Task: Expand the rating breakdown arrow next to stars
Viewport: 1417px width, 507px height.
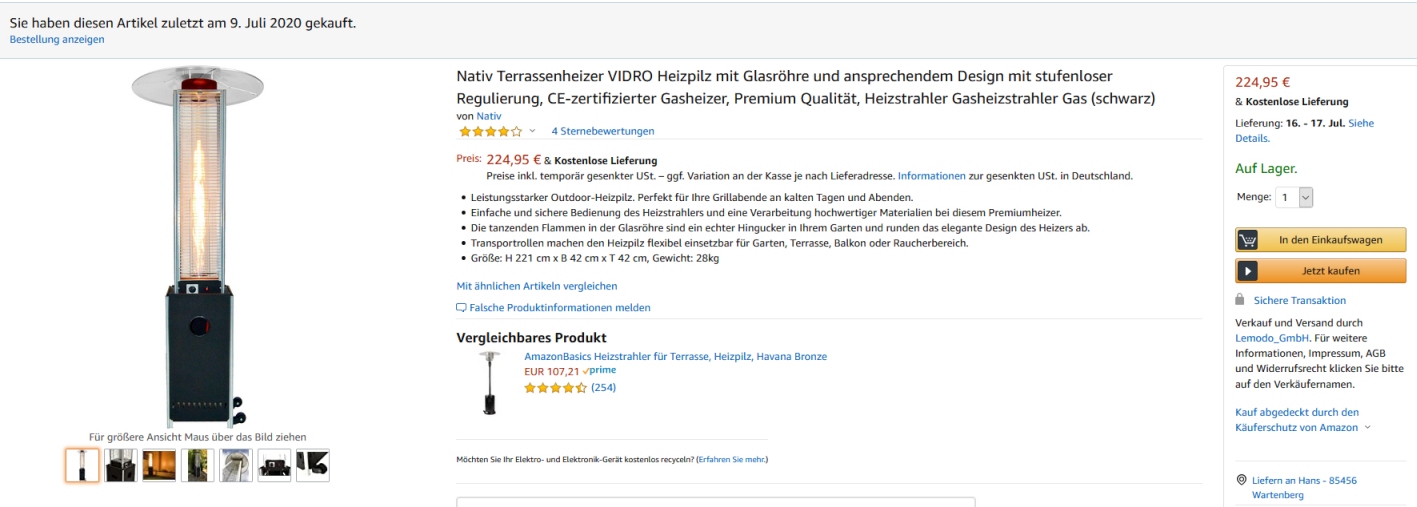Action: [532, 131]
